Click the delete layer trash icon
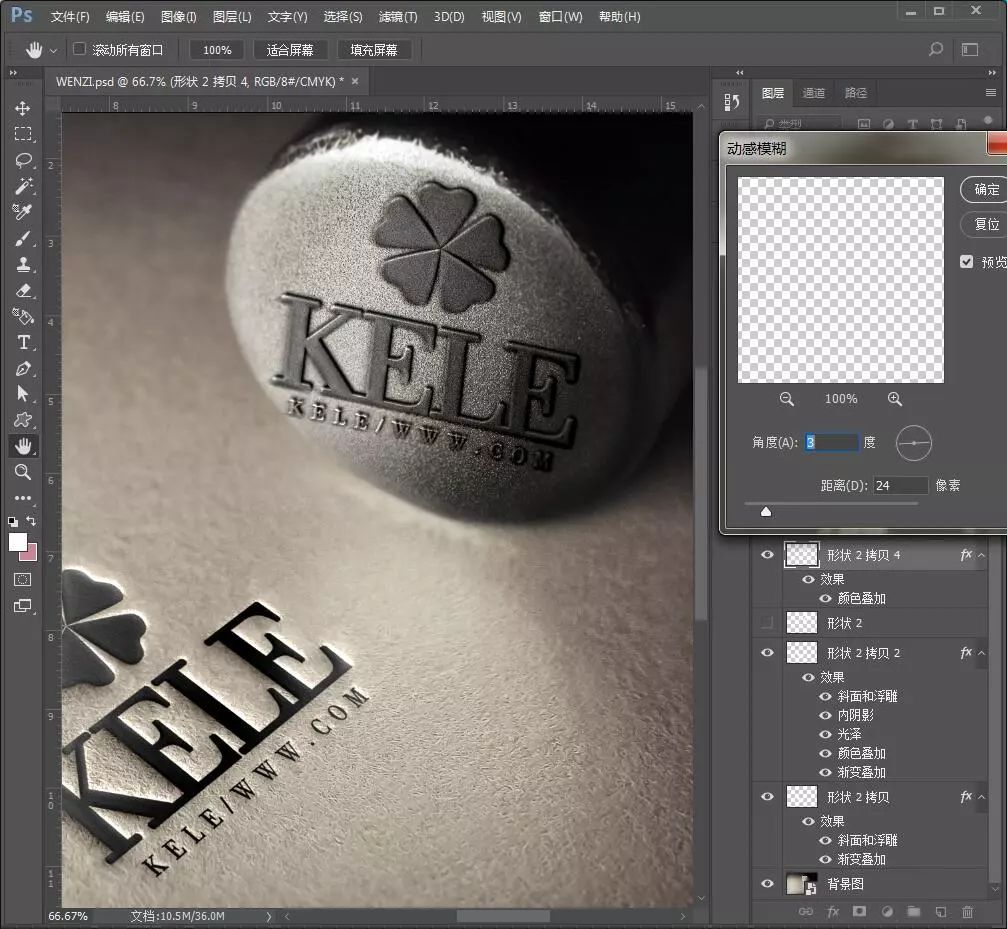This screenshot has width=1007, height=929. [967, 911]
